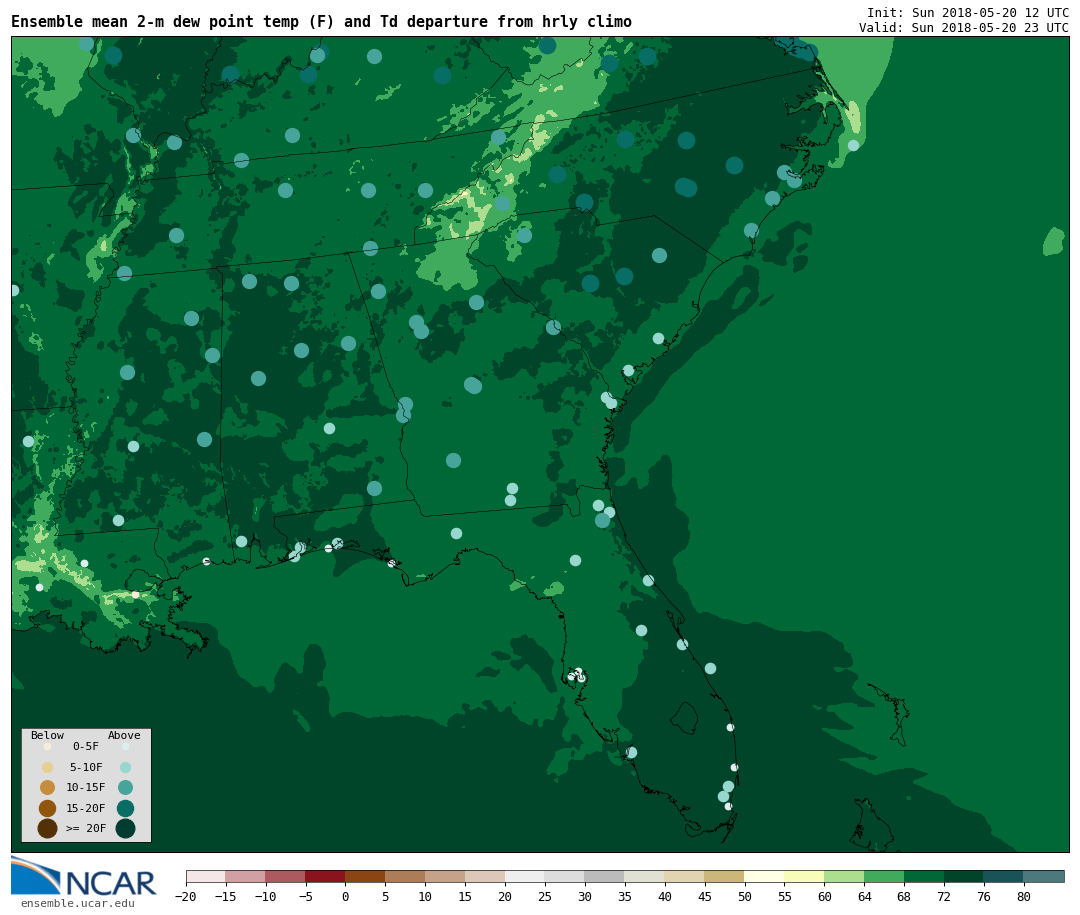The width and height of the screenshot is (1080, 915).
Task: Click the '5-10F' legend label
Action: pos(86,767)
